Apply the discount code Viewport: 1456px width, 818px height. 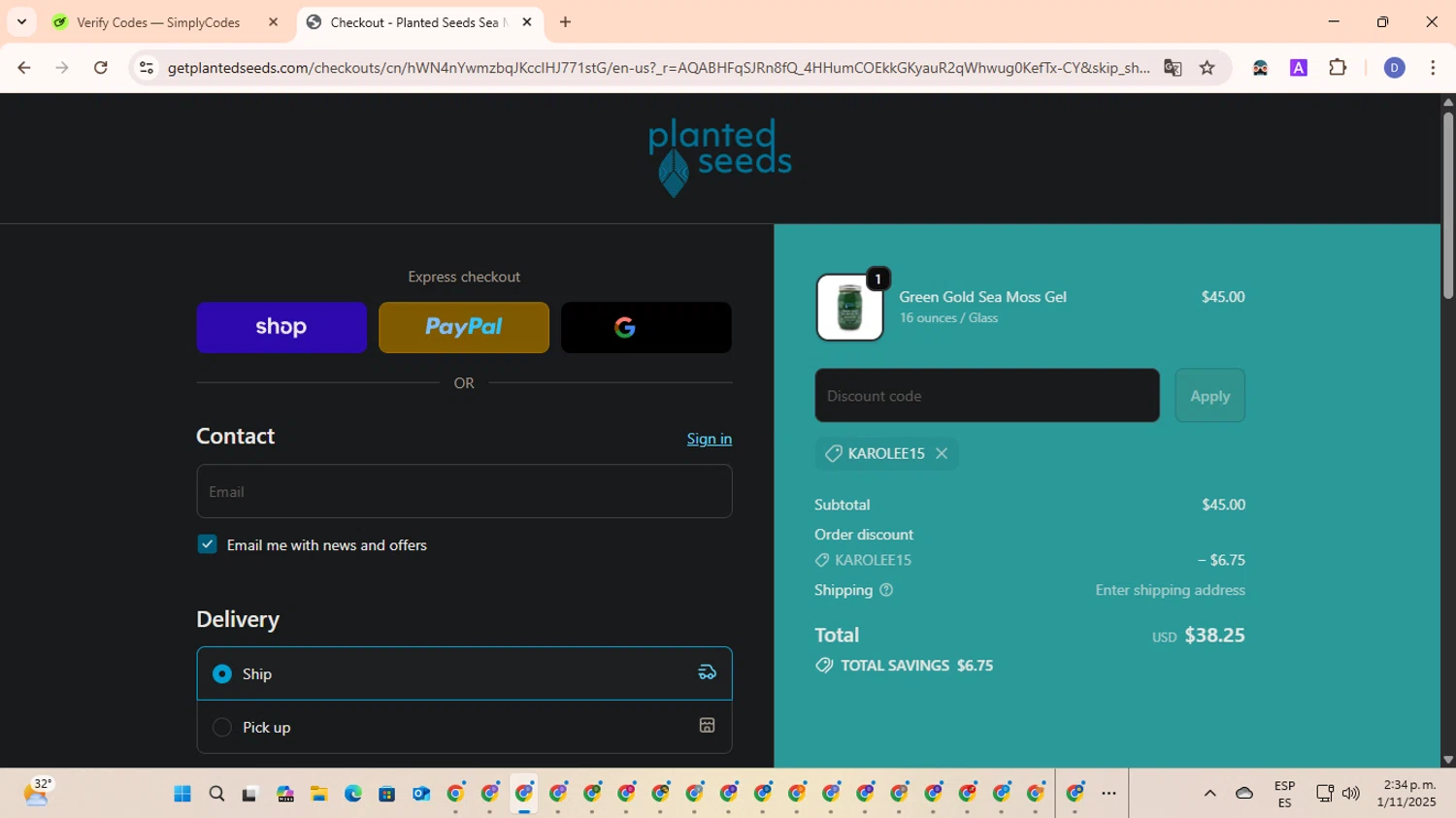click(1210, 395)
